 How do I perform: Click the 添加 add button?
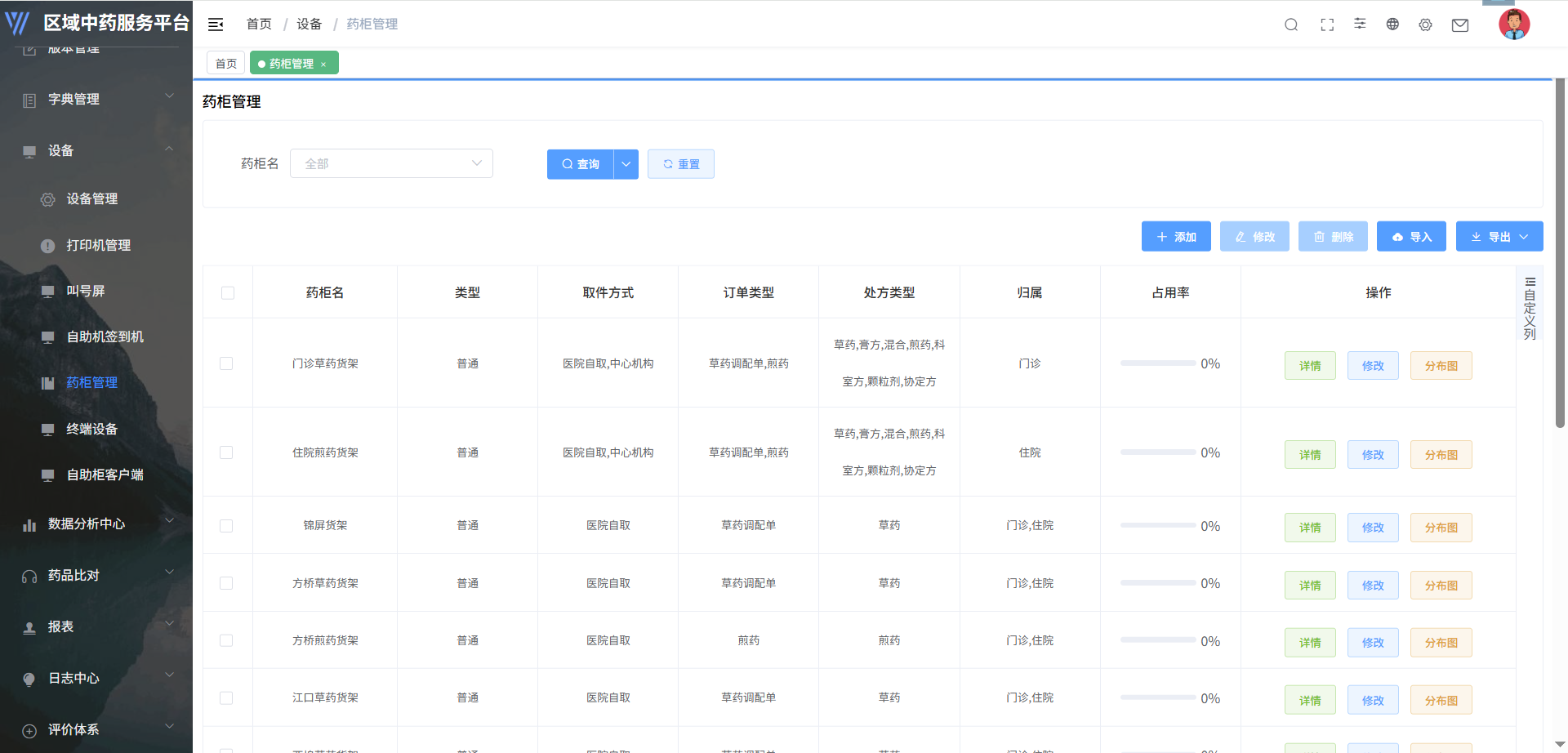click(x=1176, y=237)
